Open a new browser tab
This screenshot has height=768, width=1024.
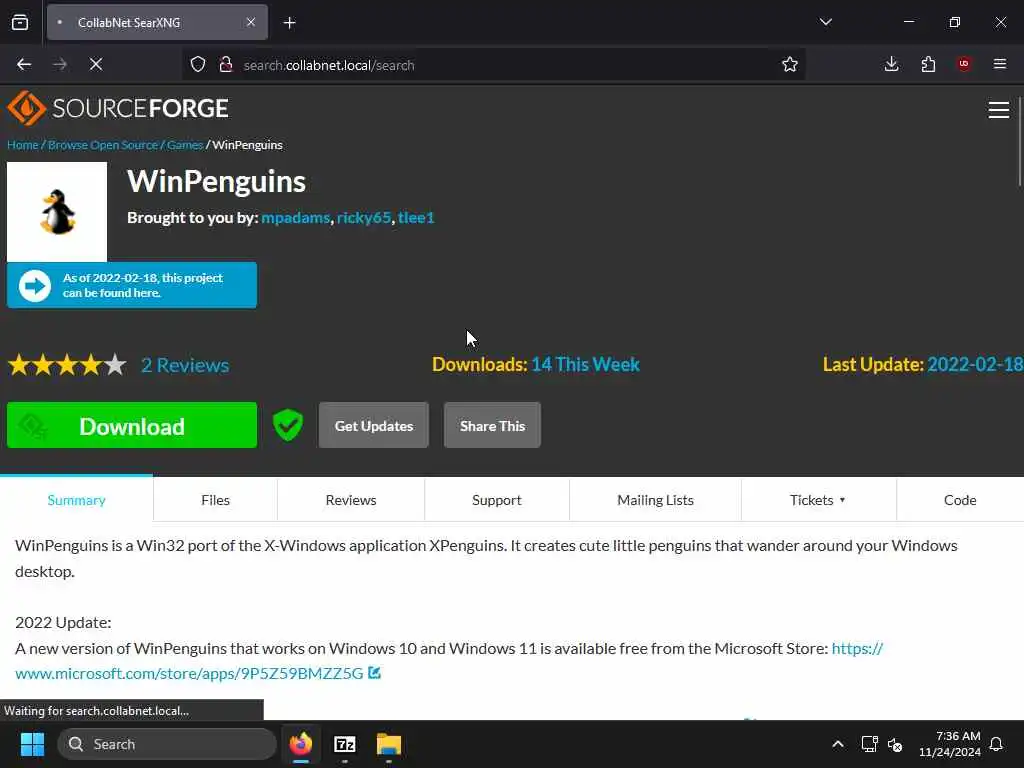click(x=289, y=23)
